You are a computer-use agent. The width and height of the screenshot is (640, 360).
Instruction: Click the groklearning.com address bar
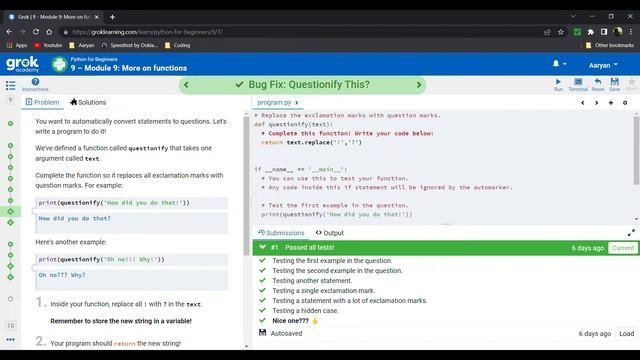pos(302,32)
